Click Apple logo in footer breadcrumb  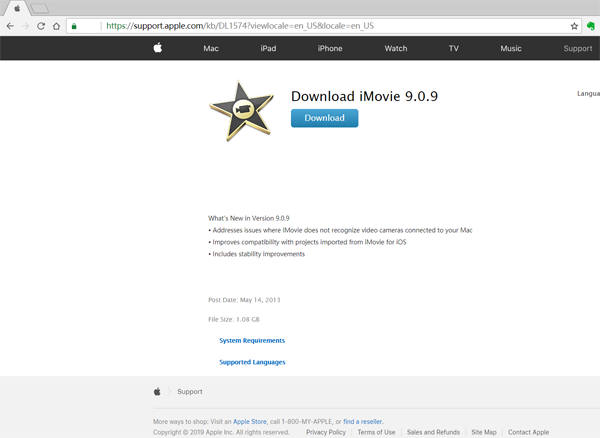click(157, 392)
